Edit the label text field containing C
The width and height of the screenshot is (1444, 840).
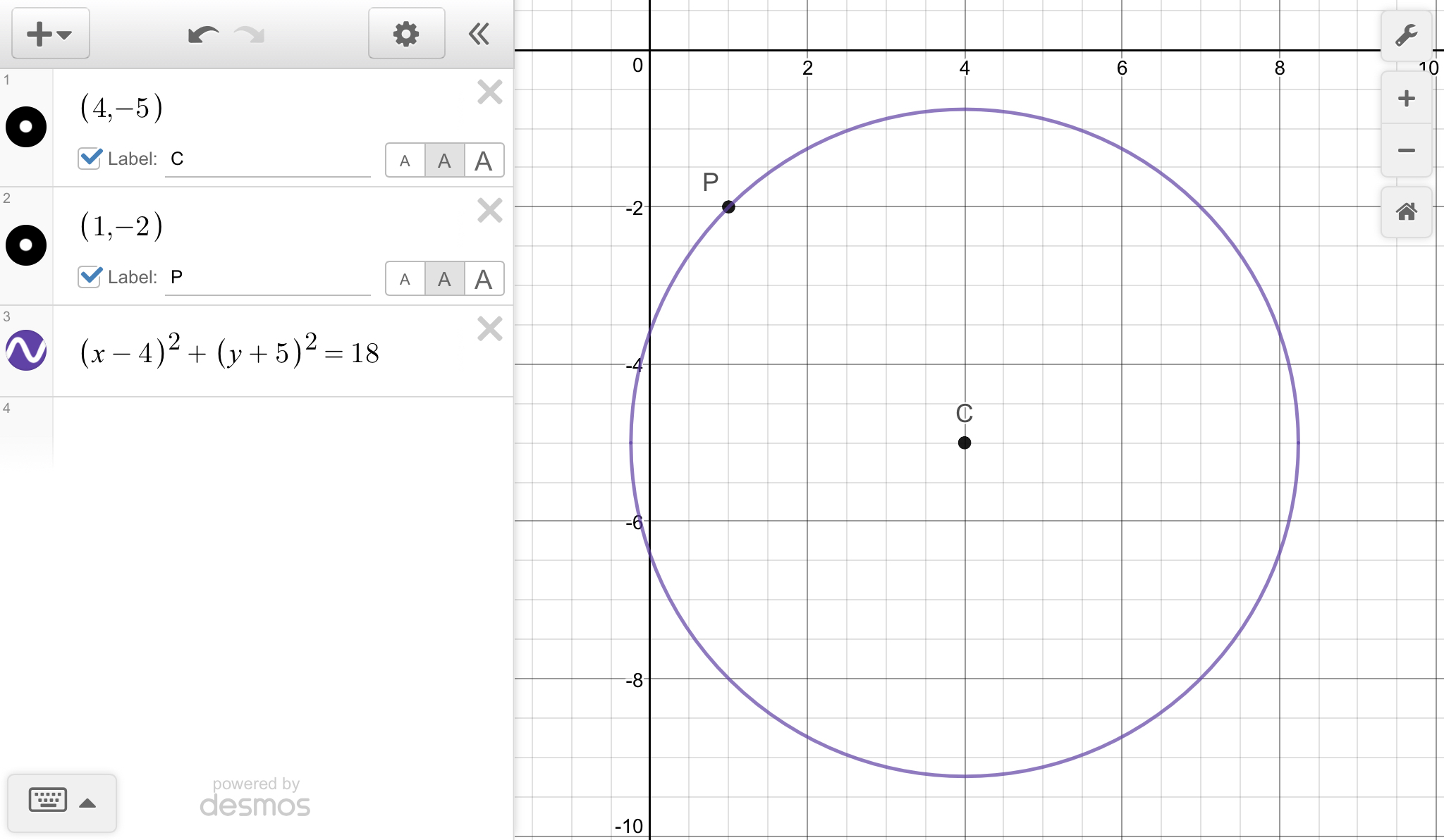click(268, 159)
